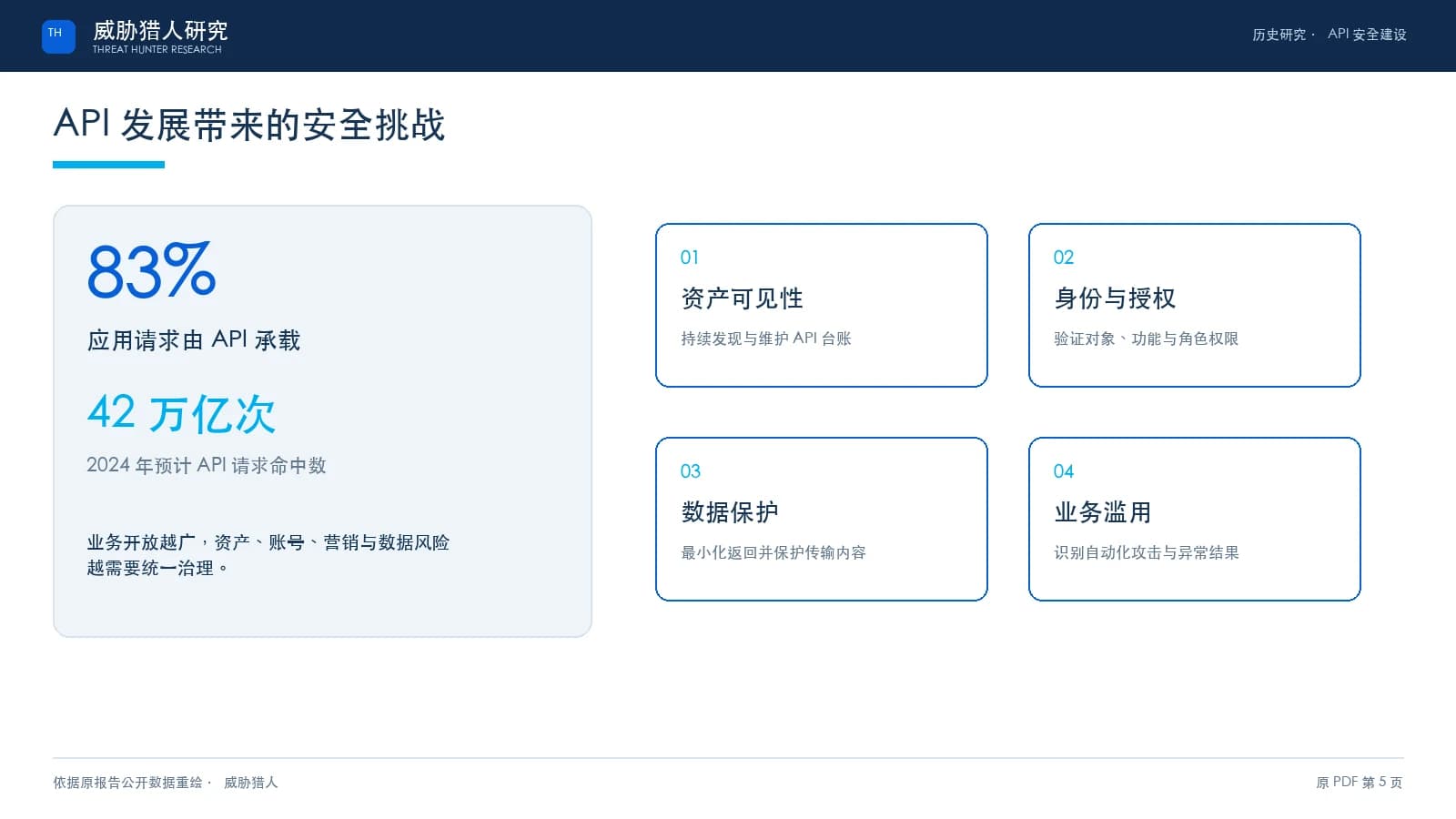Select the 身份与授权 card heading

1115,298
